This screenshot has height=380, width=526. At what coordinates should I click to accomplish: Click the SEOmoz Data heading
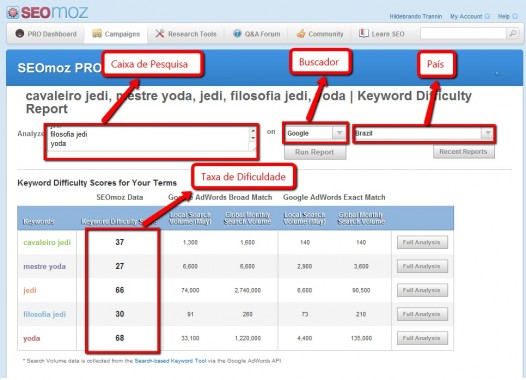(120, 197)
